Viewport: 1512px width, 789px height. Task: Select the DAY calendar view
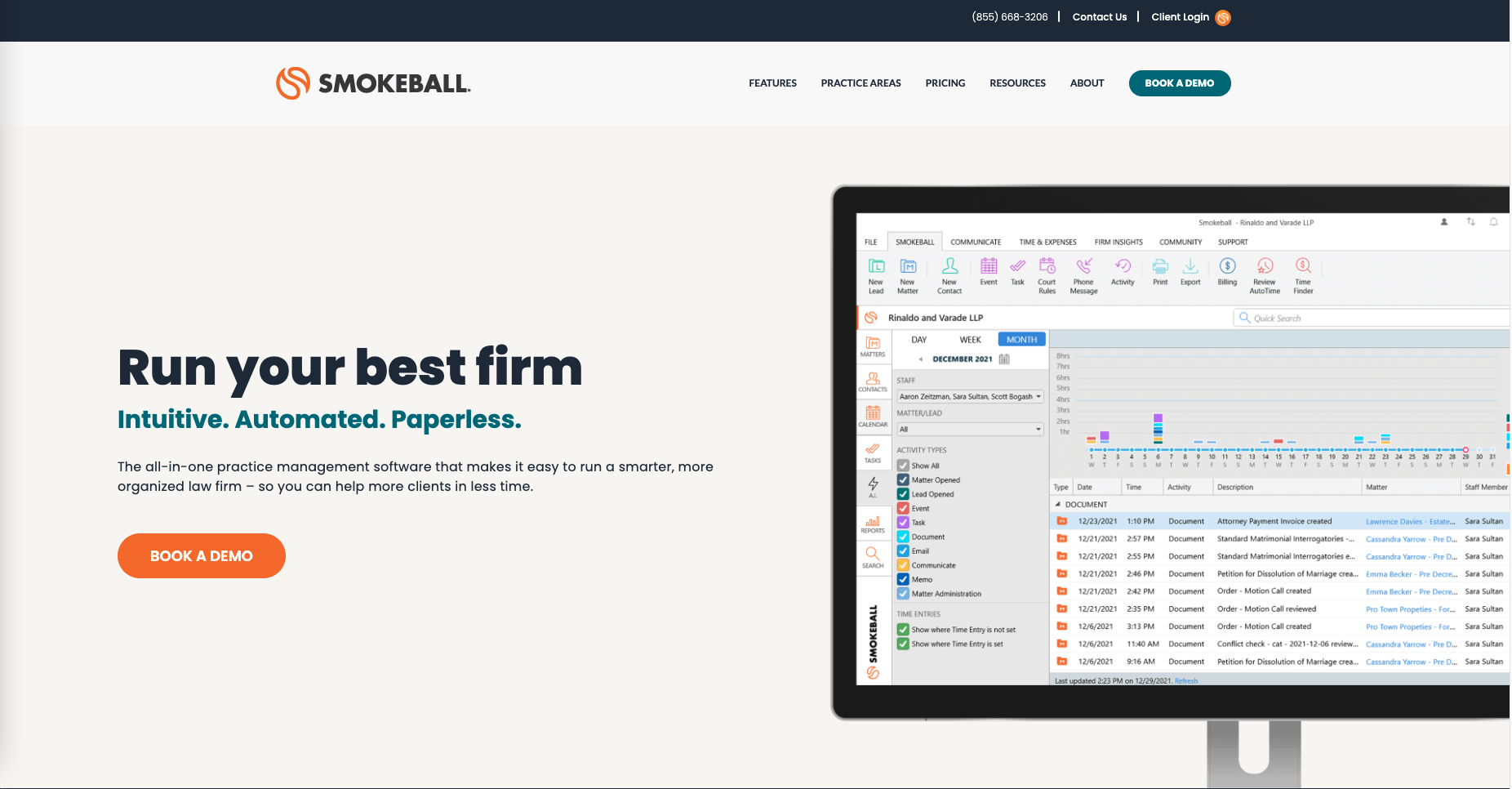click(x=919, y=340)
